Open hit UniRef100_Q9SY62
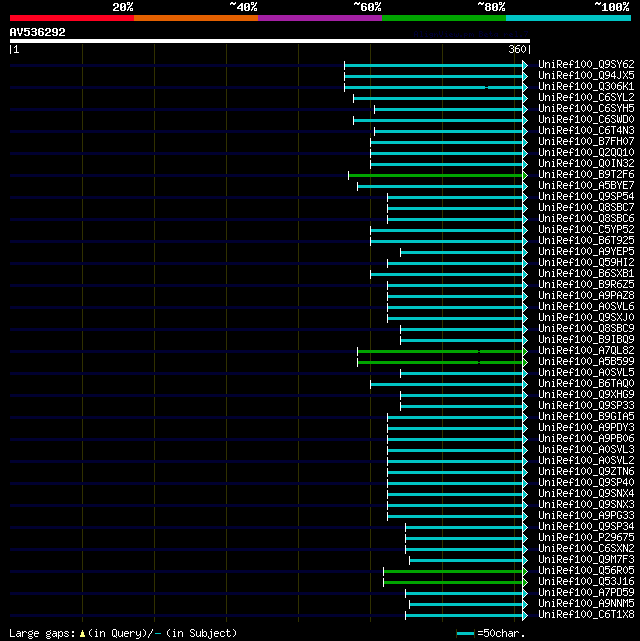This screenshot has width=640, height=641. coord(586,65)
